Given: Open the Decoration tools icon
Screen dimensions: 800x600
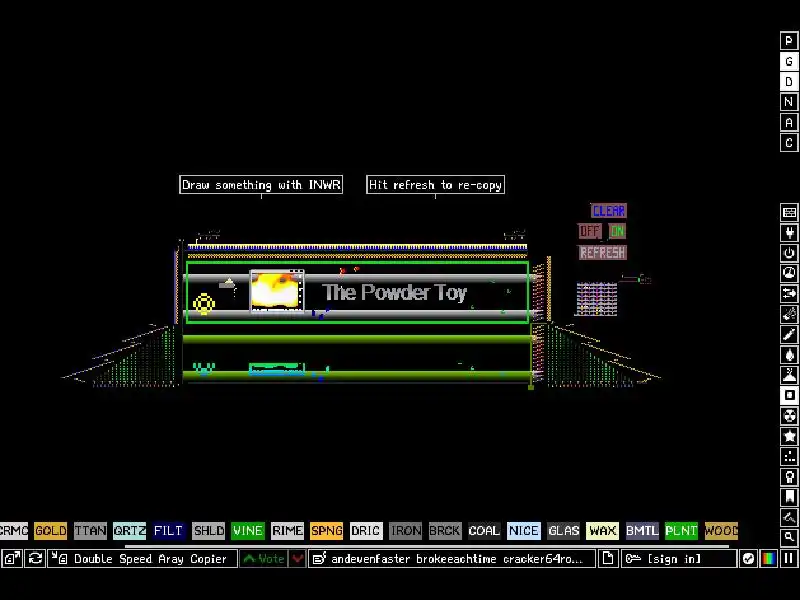Looking at the screenshot, I should pyautogui.click(x=789, y=517).
